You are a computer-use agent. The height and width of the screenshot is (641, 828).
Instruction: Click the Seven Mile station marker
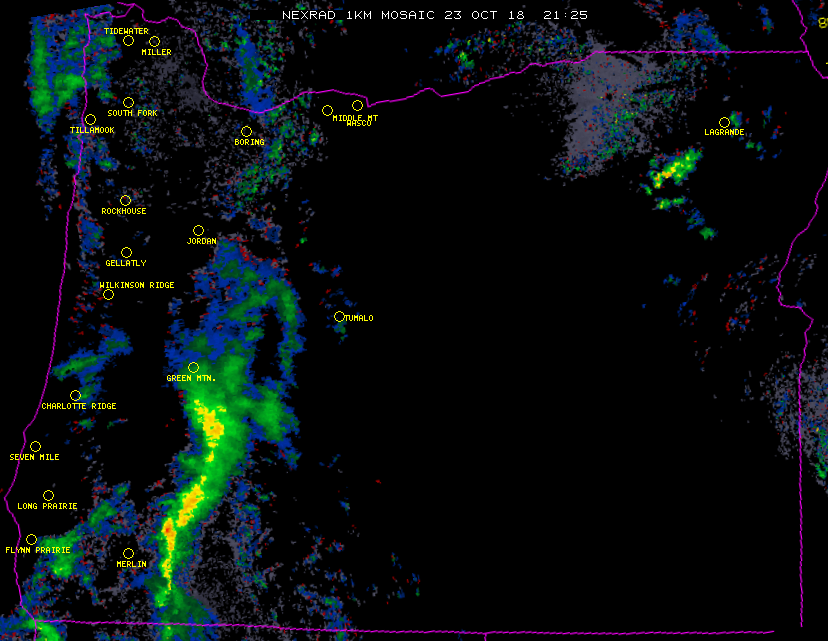pyautogui.click(x=35, y=447)
